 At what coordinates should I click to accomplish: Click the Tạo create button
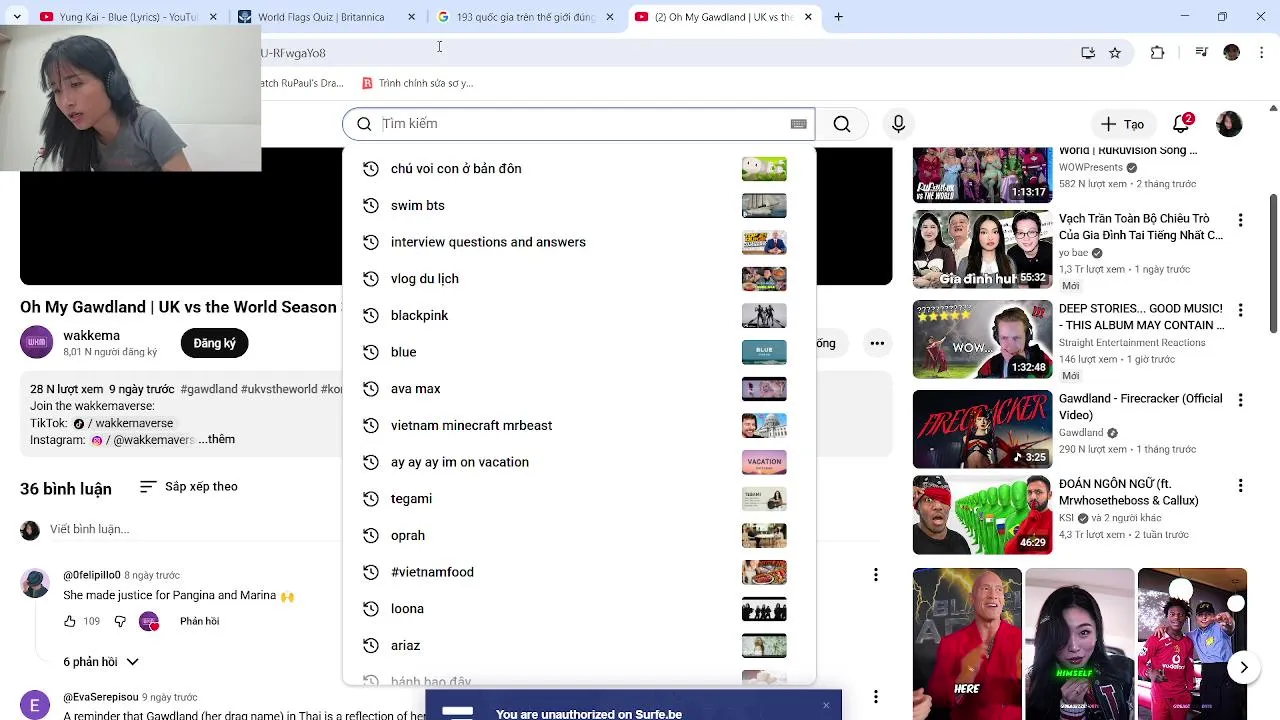[1123, 124]
